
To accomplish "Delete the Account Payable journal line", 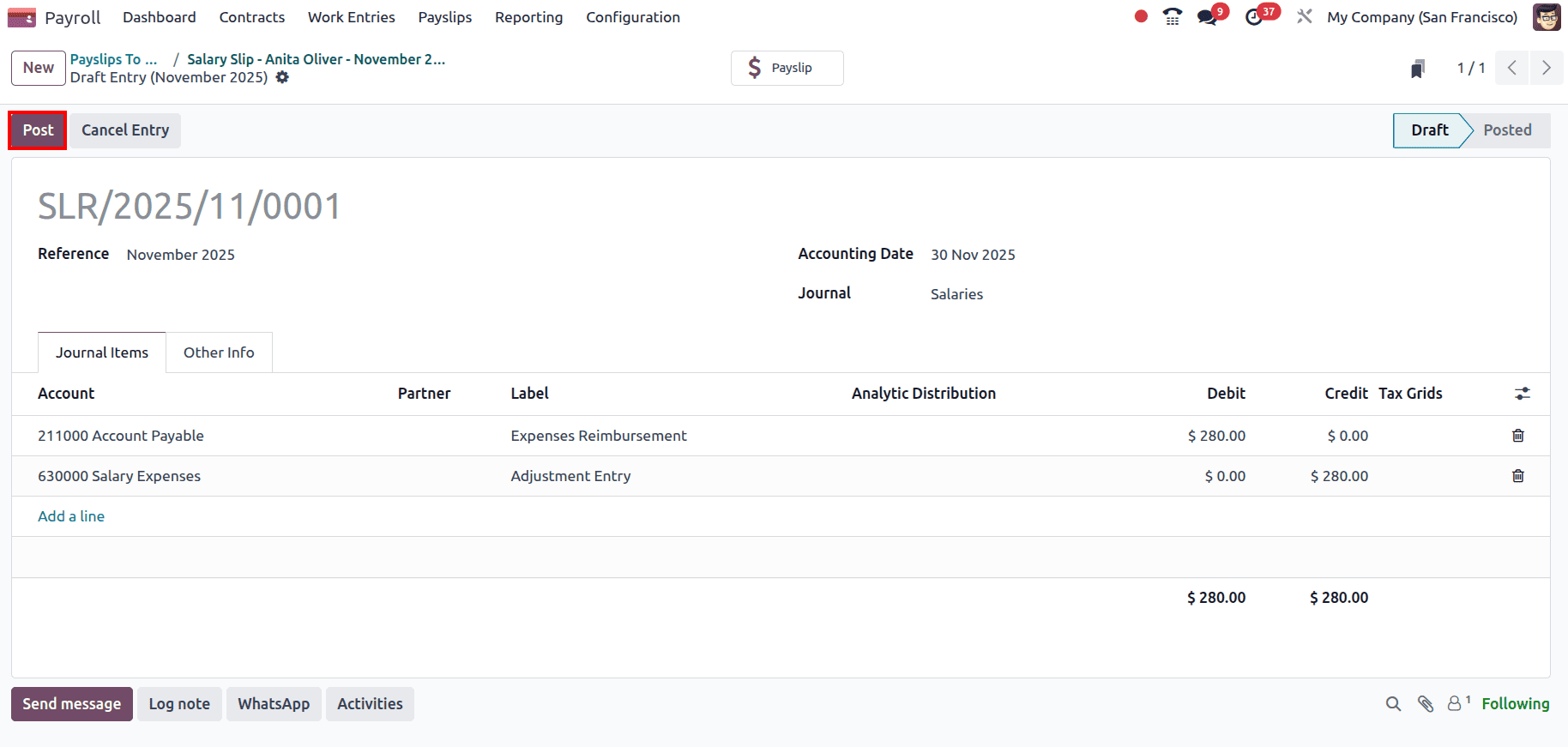I will [1518, 436].
